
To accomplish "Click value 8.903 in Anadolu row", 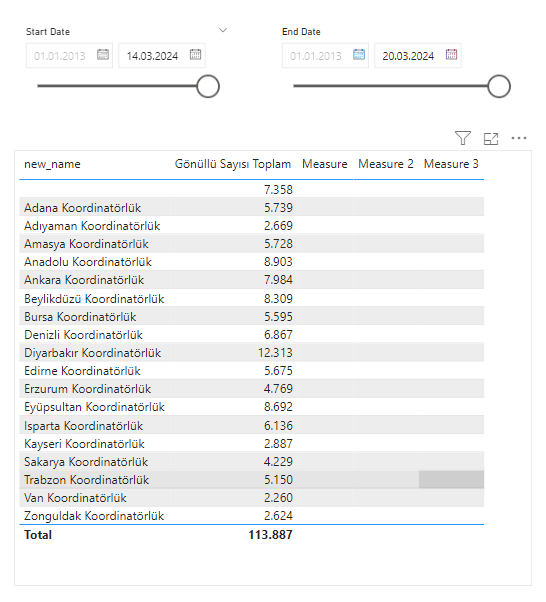I will (278, 262).
